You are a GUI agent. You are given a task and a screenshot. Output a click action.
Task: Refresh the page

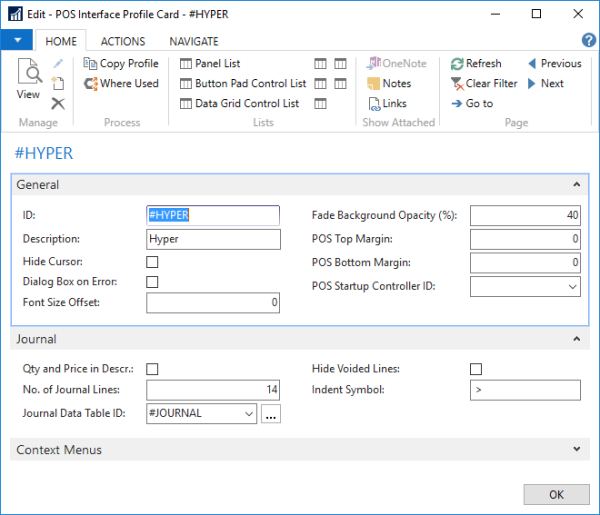tap(476, 64)
